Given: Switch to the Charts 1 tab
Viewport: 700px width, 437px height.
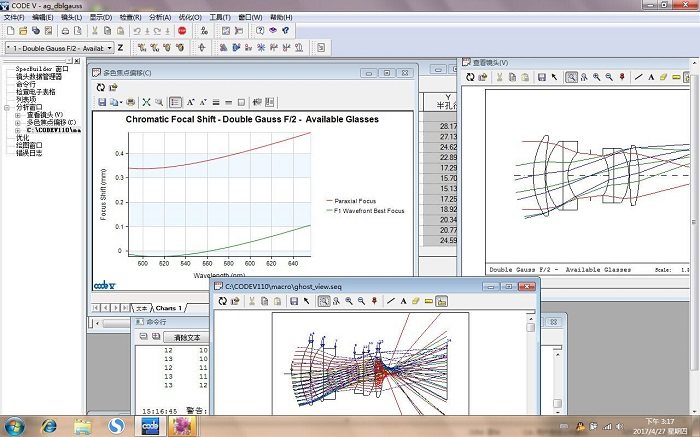Looking at the screenshot, I should point(169,308).
